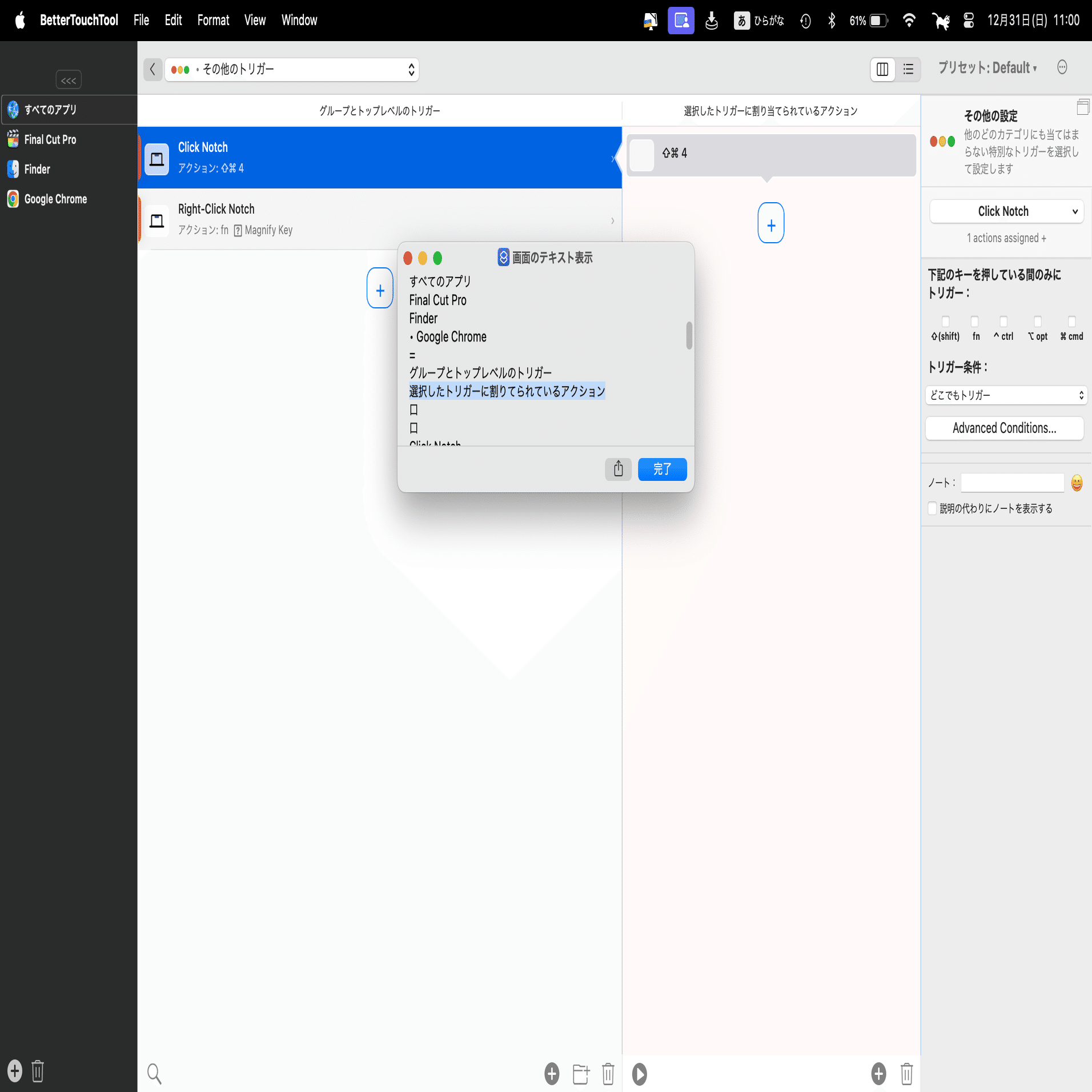Add a new trigger with center plus button
The image size is (1092, 1092).
tap(380, 288)
